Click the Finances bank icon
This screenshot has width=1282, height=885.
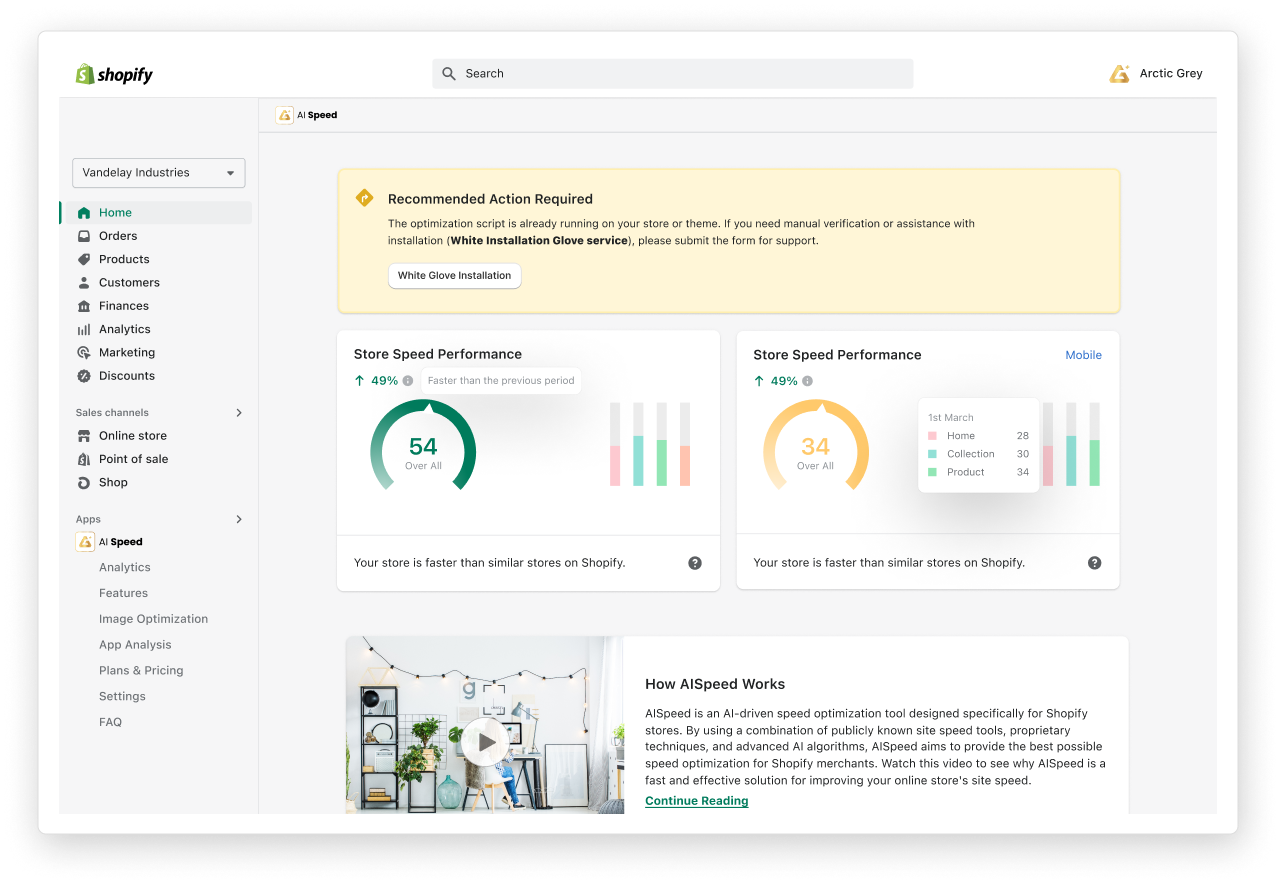(84, 306)
